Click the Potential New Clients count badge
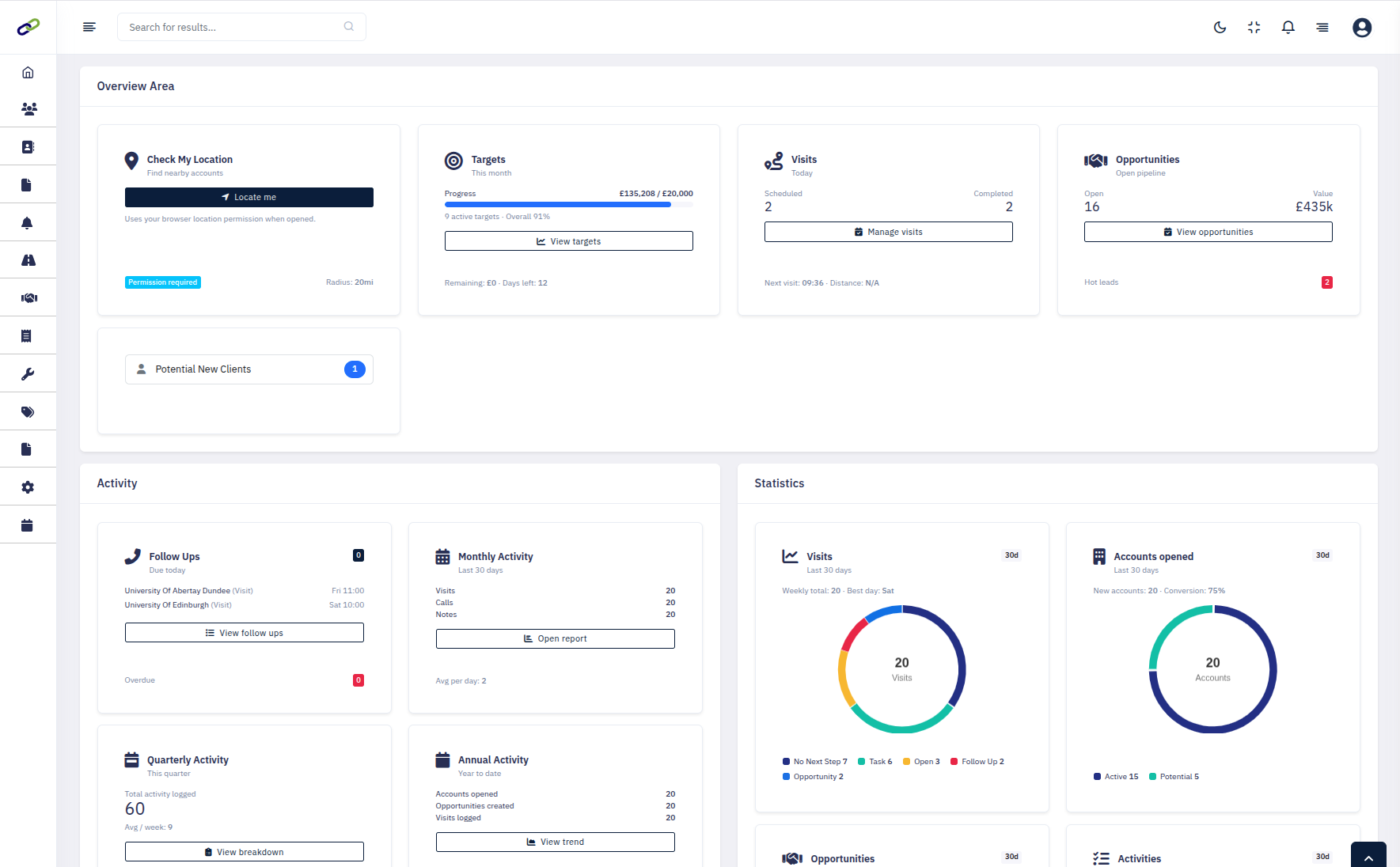 (355, 369)
